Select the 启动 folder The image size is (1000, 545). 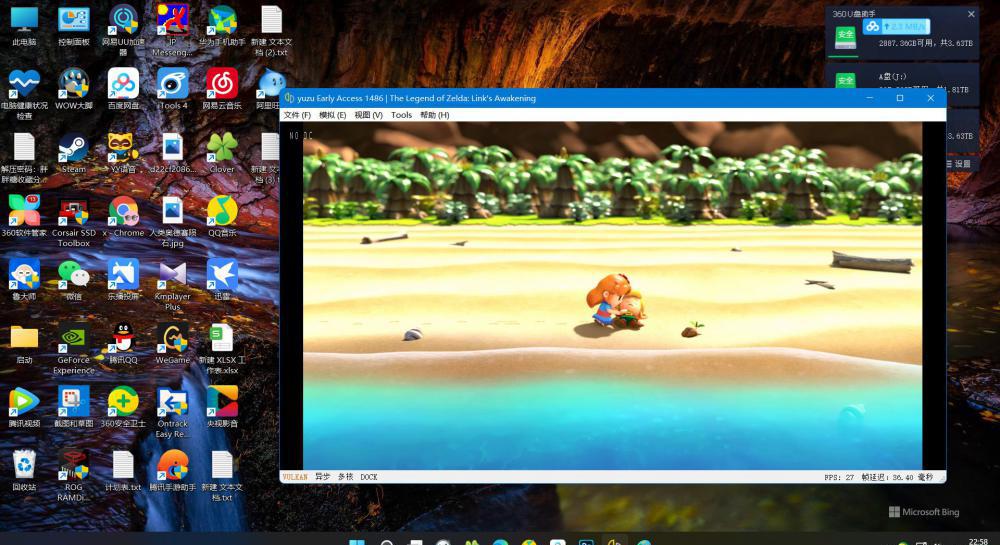(24, 344)
